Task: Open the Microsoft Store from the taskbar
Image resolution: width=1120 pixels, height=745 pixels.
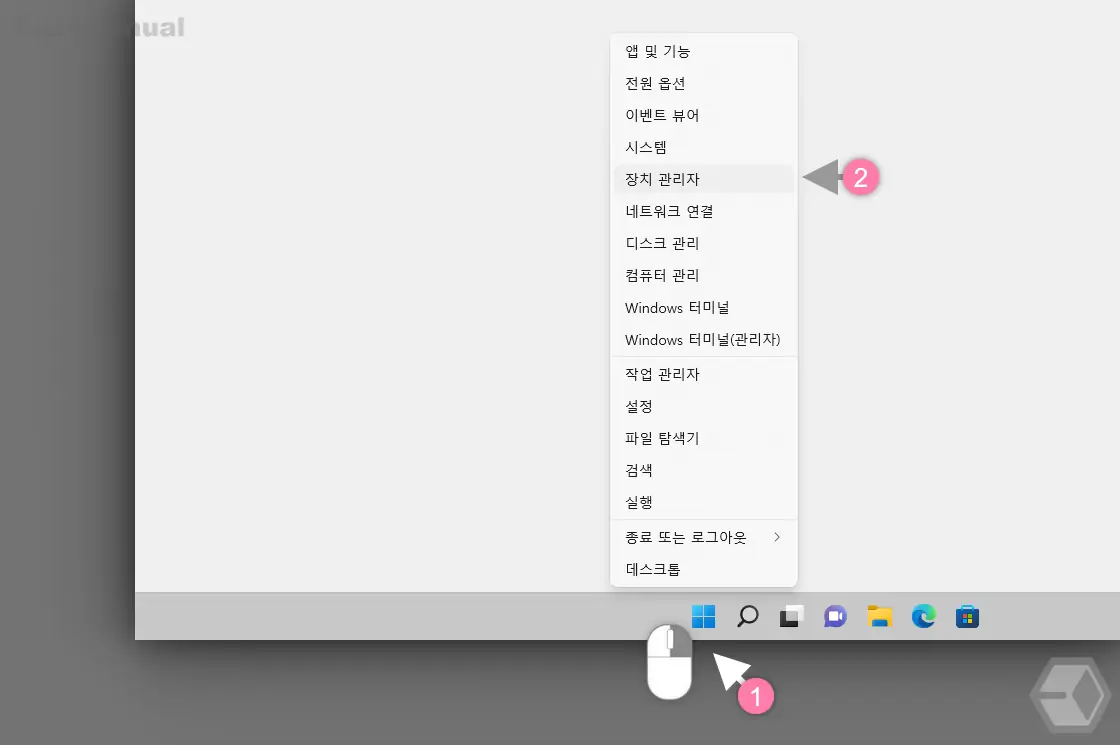Action: pyautogui.click(x=967, y=617)
